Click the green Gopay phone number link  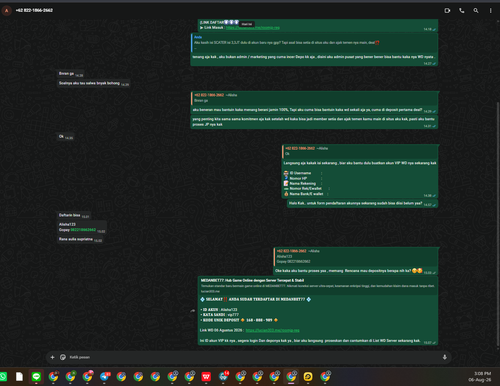pyautogui.click(x=83, y=230)
